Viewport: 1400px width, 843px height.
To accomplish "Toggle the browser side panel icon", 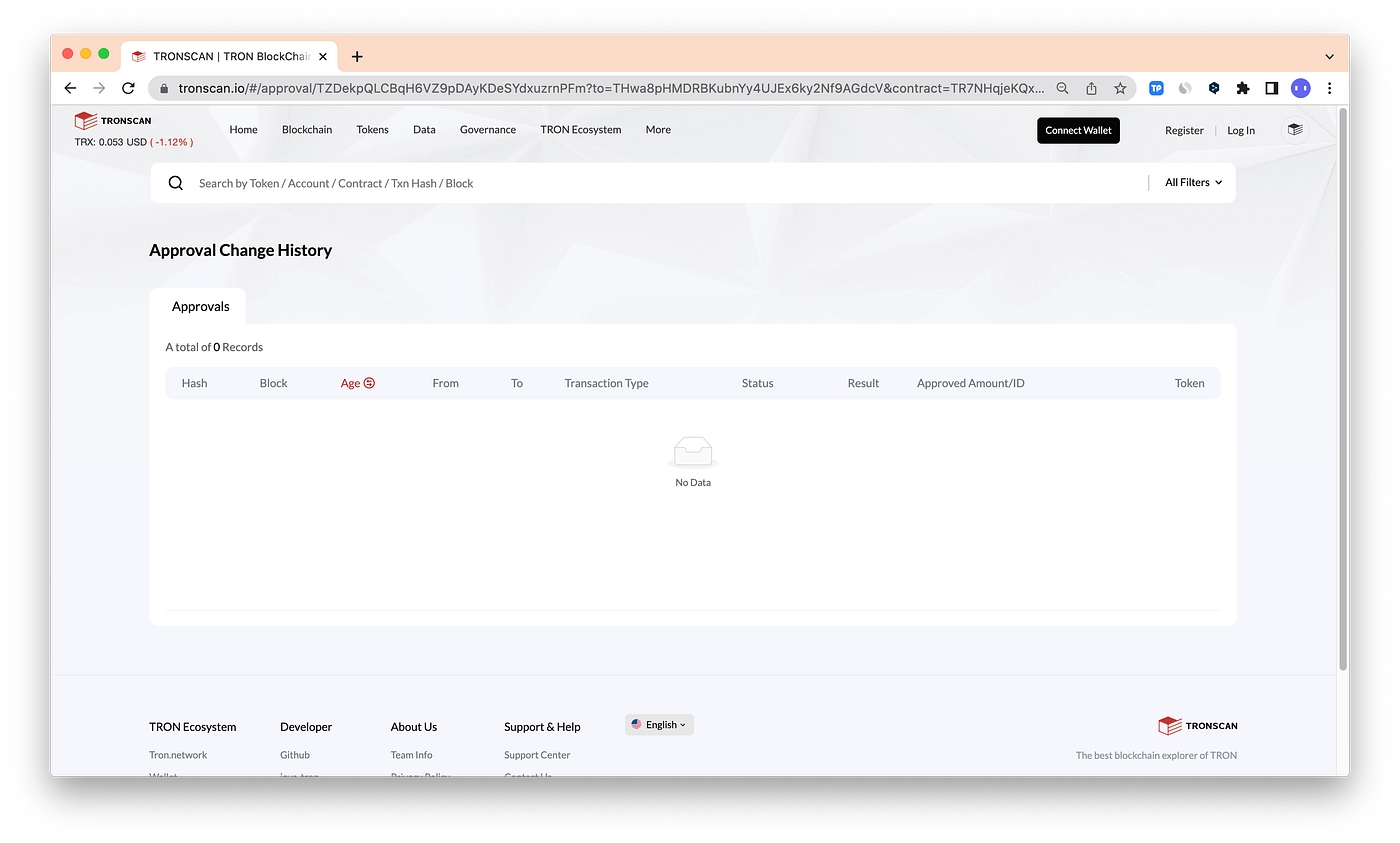I will pos(1271,88).
